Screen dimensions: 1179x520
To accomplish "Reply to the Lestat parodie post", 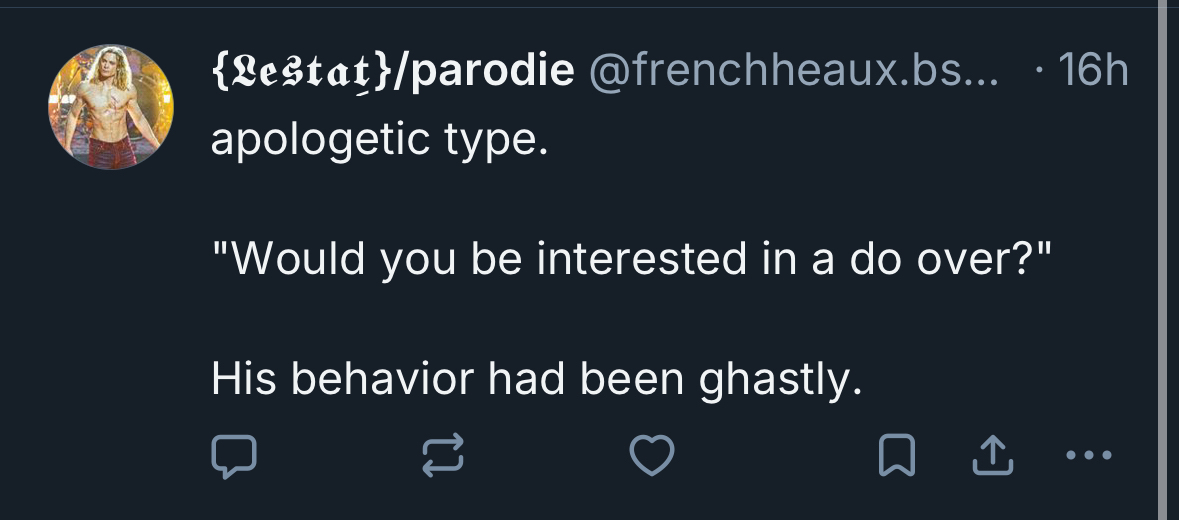I will point(234,457).
